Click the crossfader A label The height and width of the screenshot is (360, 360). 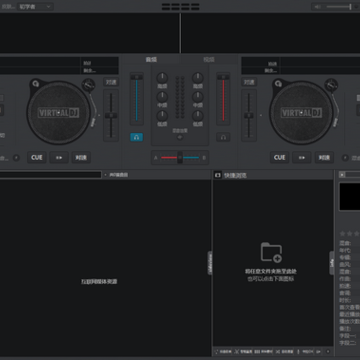[x=156, y=158]
